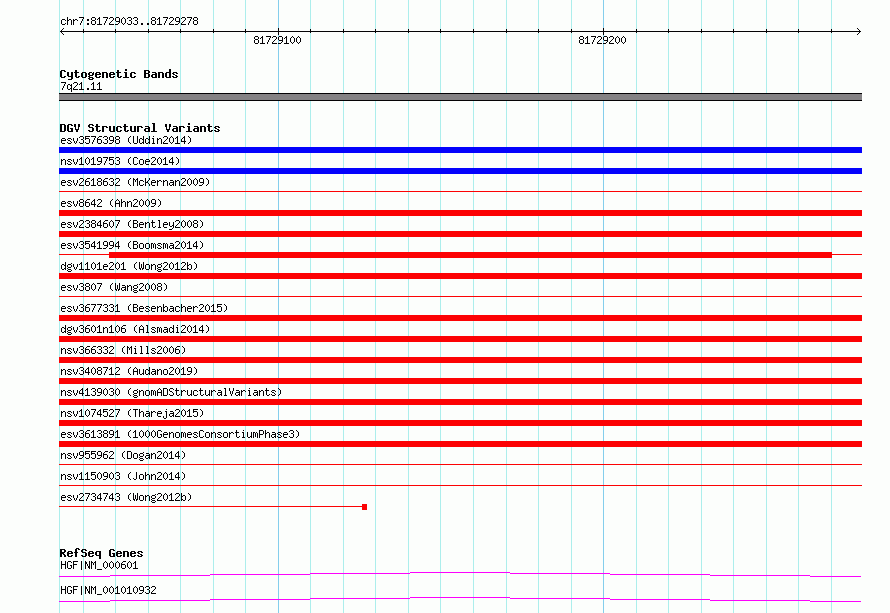Image resolution: width=890 pixels, height=613 pixels.
Task: Click nsv955962 (Dogan2014) variant label
Action: [x=123, y=455]
